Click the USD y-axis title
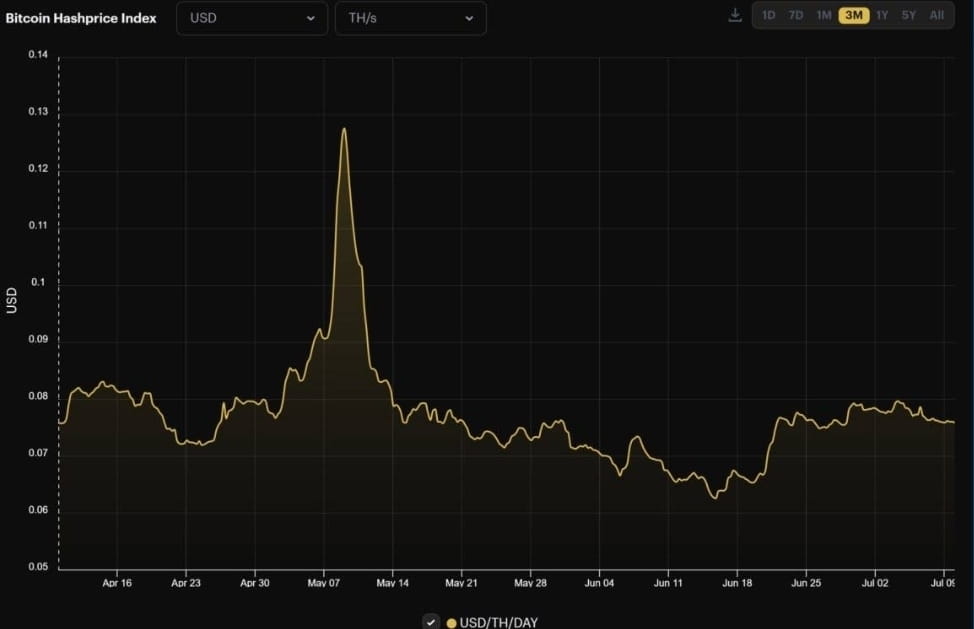This screenshot has width=974, height=629. (12, 300)
